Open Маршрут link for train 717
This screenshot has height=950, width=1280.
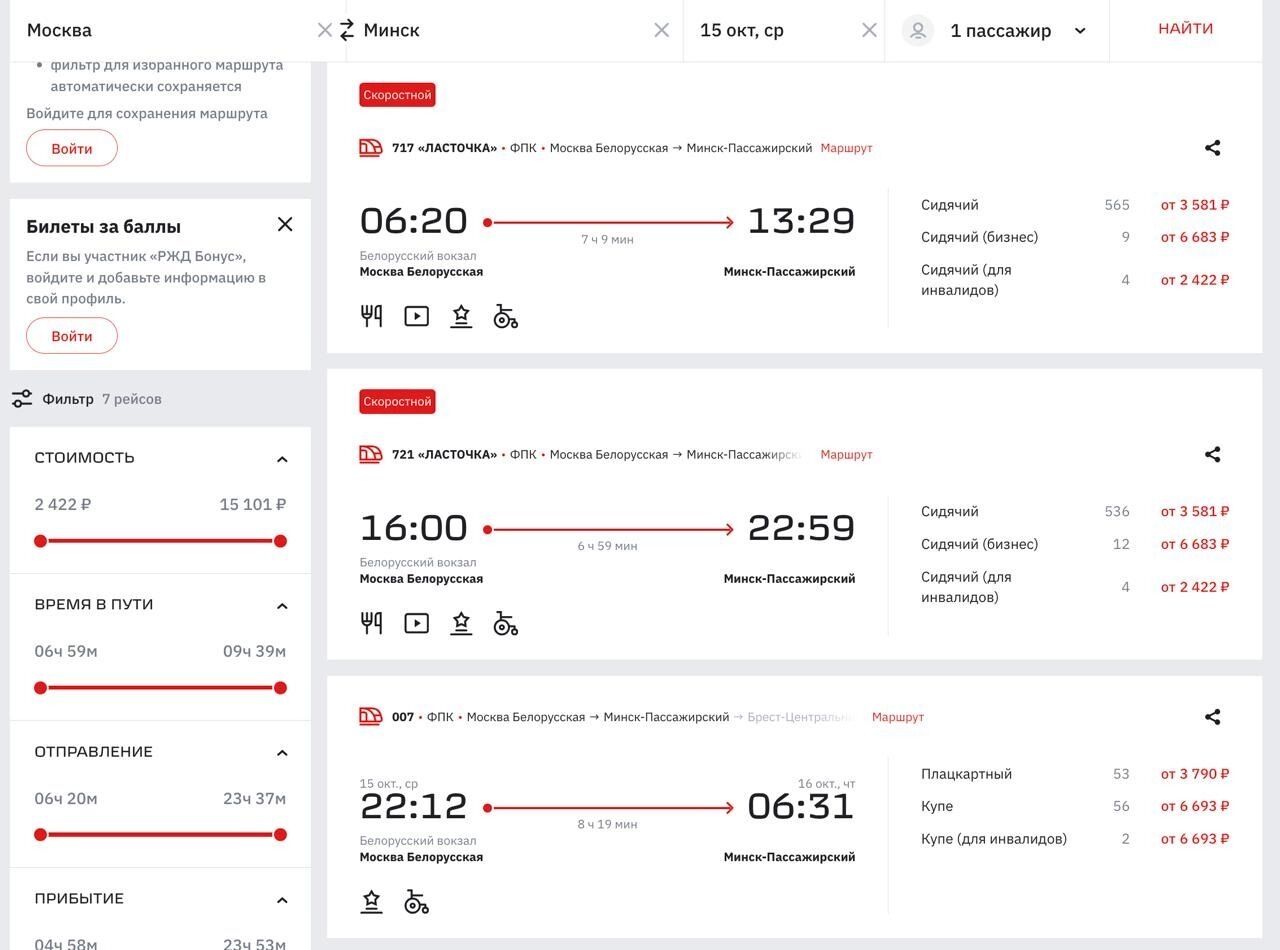coord(846,148)
